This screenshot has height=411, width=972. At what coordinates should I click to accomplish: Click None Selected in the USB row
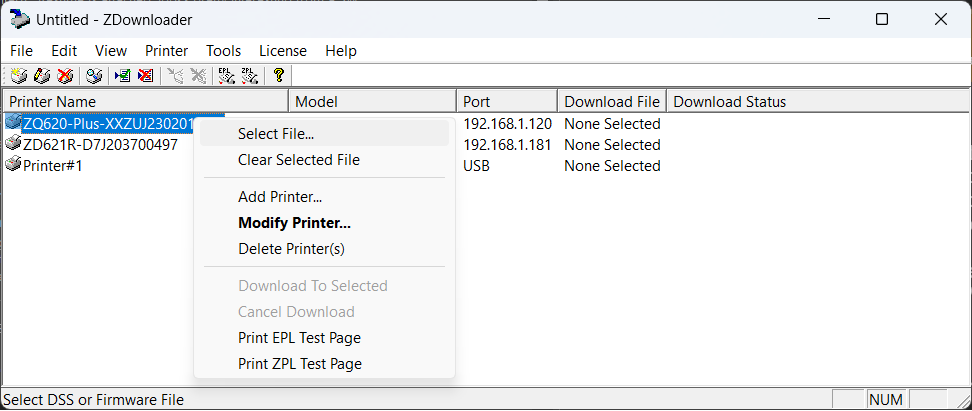pyautogui.click(x=612, y=166)
